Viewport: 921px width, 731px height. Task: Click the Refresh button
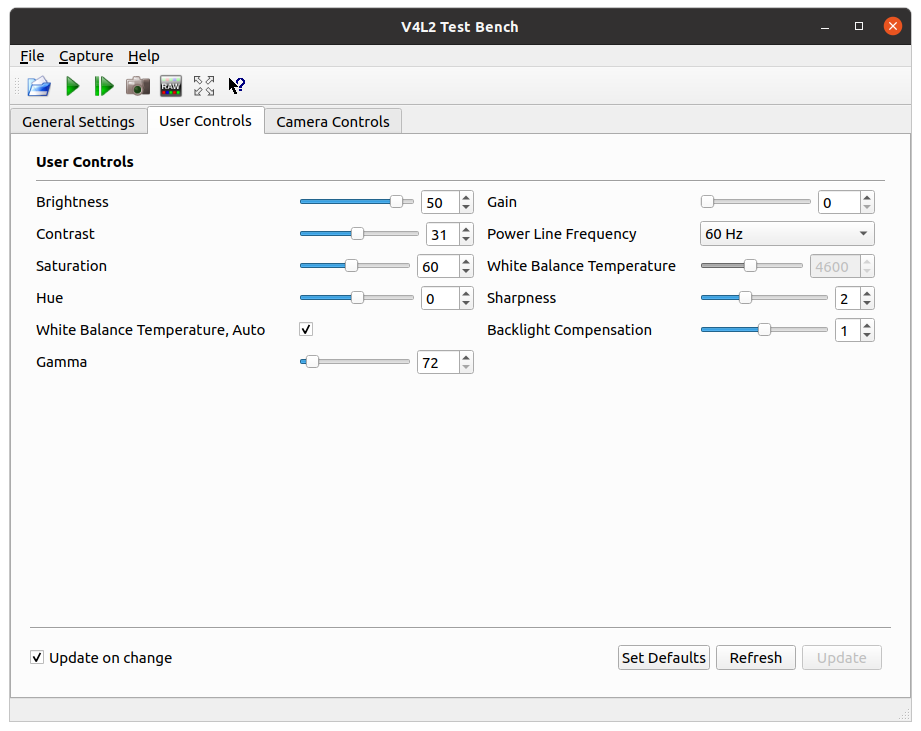point(755,658)
